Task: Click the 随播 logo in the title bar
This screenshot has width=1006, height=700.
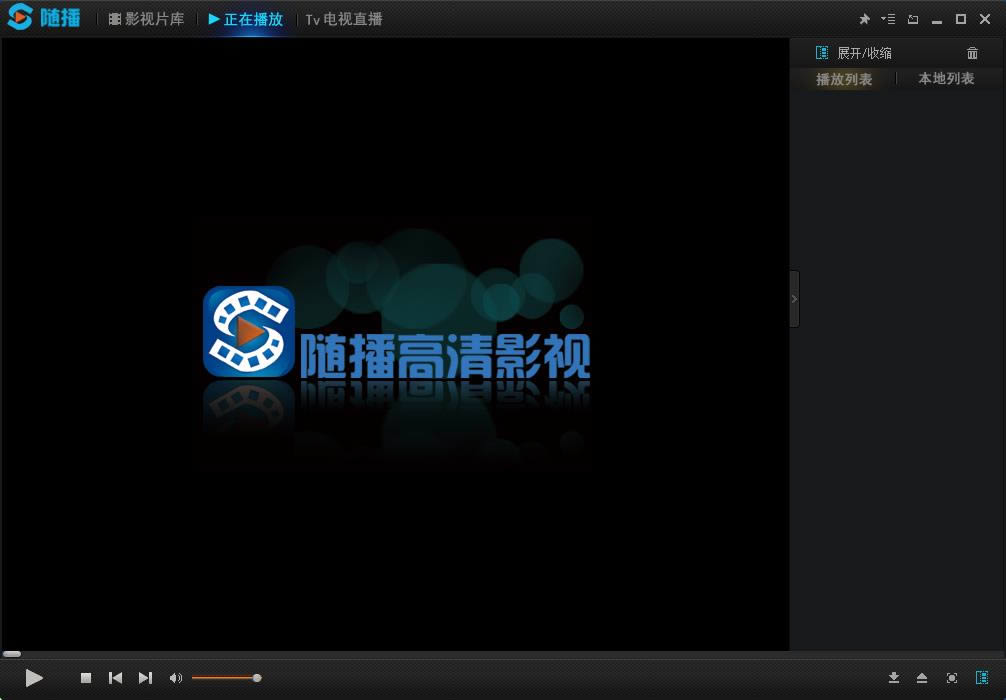Action: pos(44,17)
